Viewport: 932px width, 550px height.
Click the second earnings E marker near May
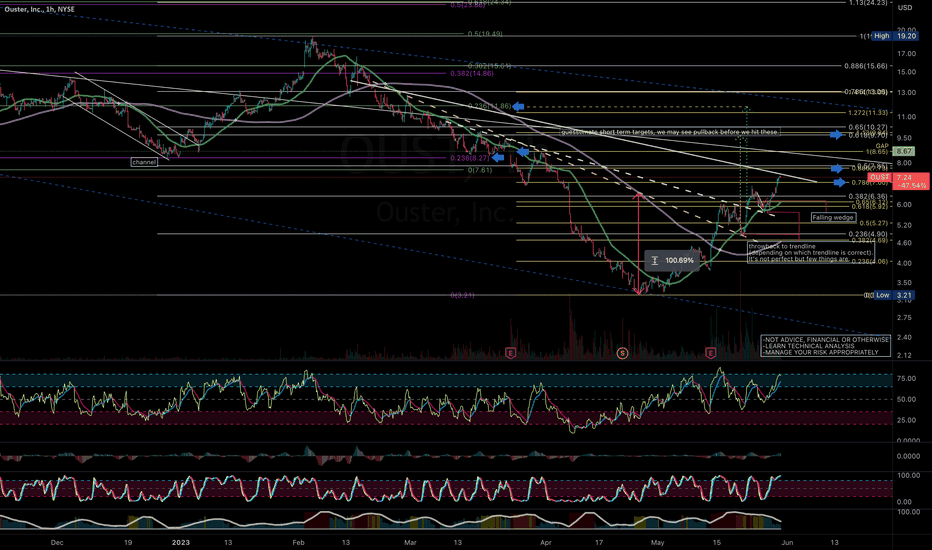point(710,353)
